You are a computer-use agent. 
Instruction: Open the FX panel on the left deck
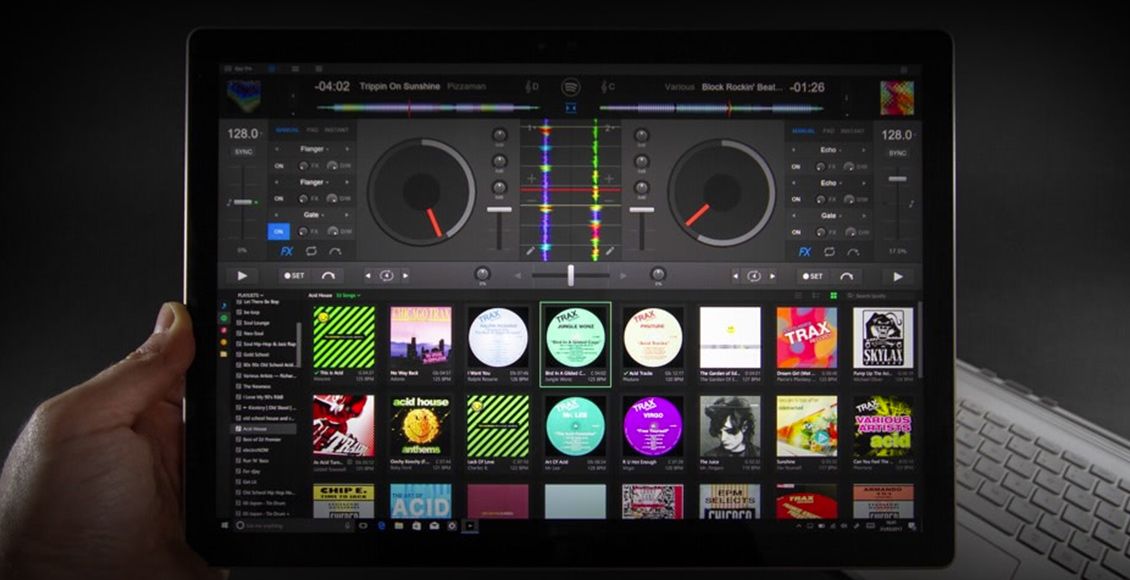pyautogui.click(x=287, y=251)
